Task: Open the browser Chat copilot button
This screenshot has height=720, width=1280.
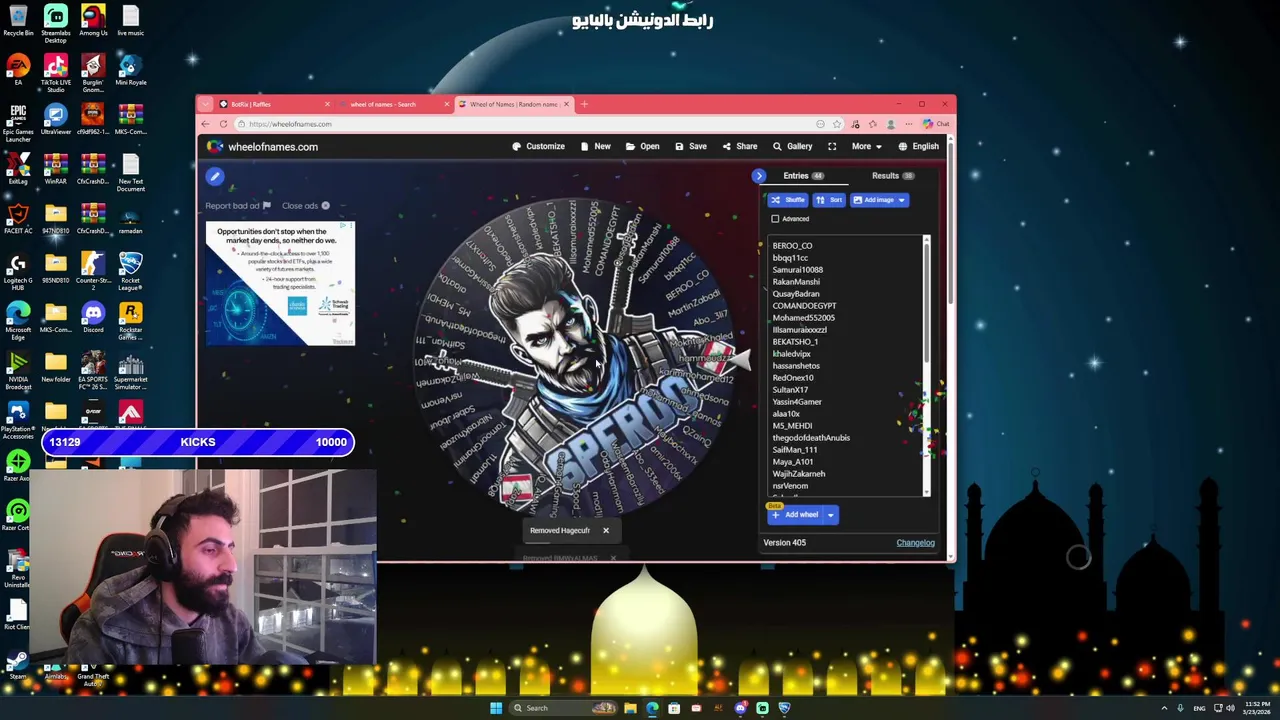Action: click(937, 124)
